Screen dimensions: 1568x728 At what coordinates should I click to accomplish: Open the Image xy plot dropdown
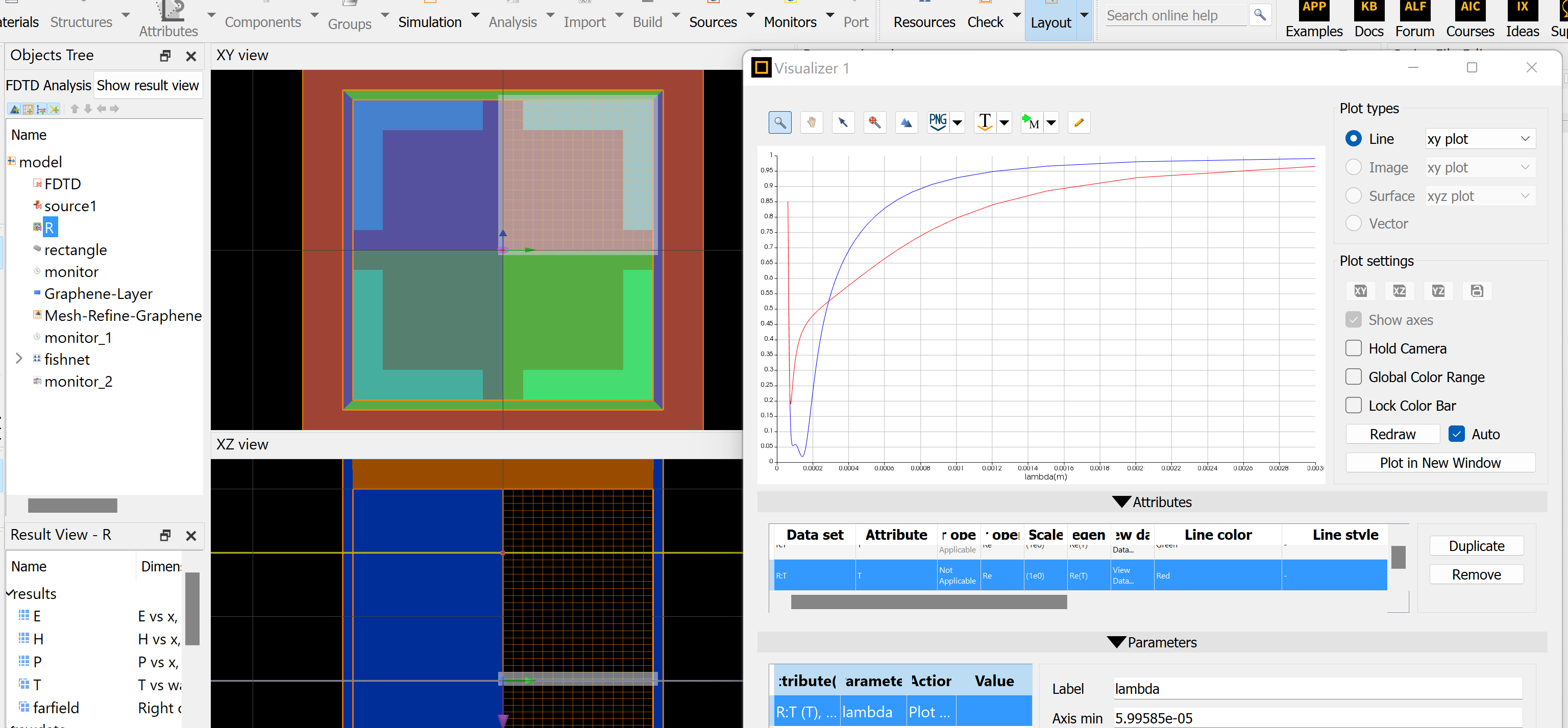[1480, 167]
